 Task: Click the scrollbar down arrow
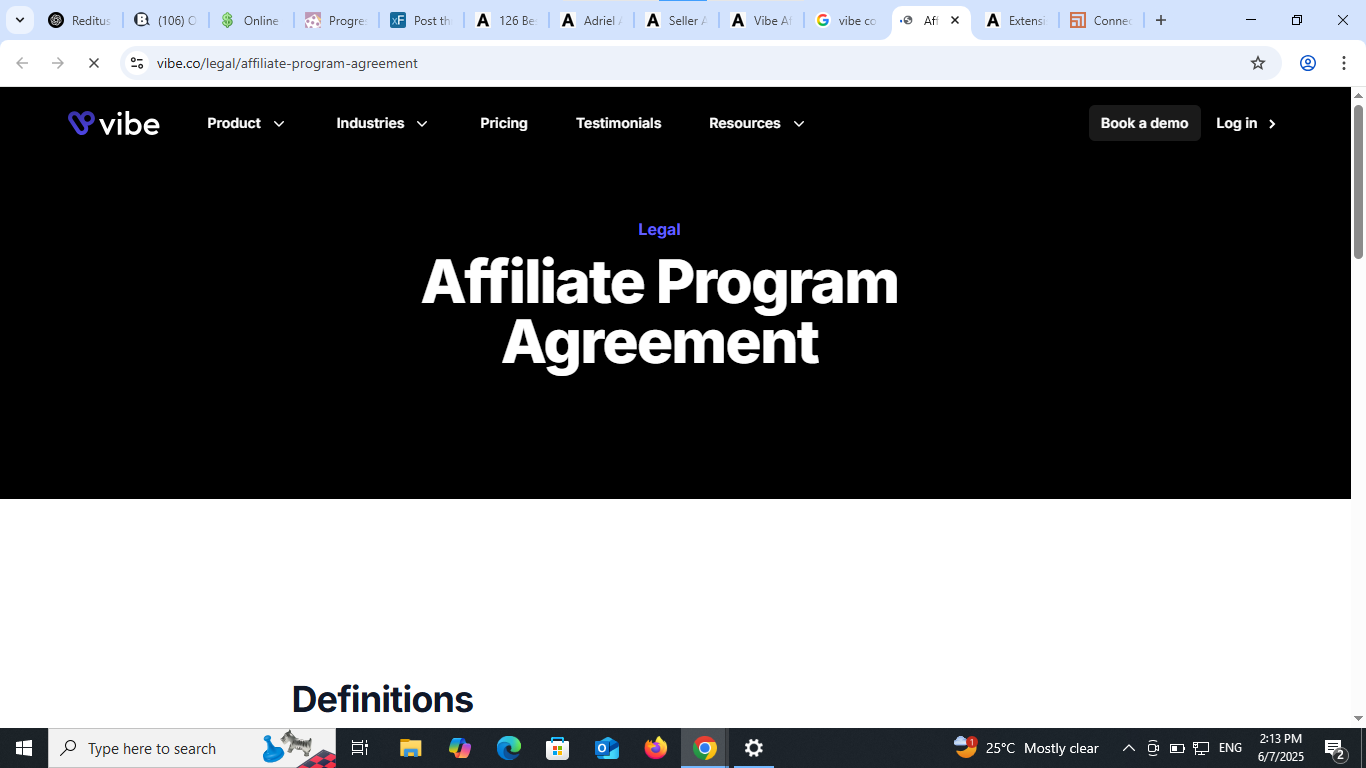coord(1358,718)
